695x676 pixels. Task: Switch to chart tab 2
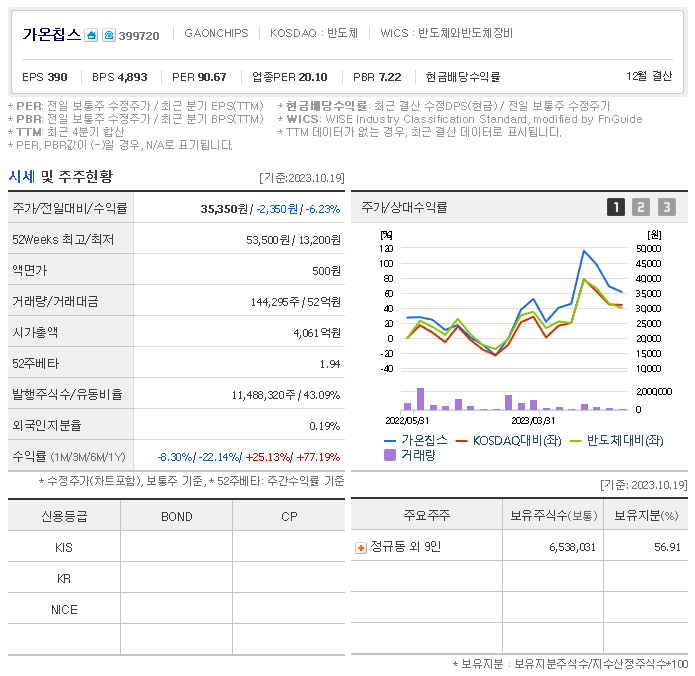[640, 207]
